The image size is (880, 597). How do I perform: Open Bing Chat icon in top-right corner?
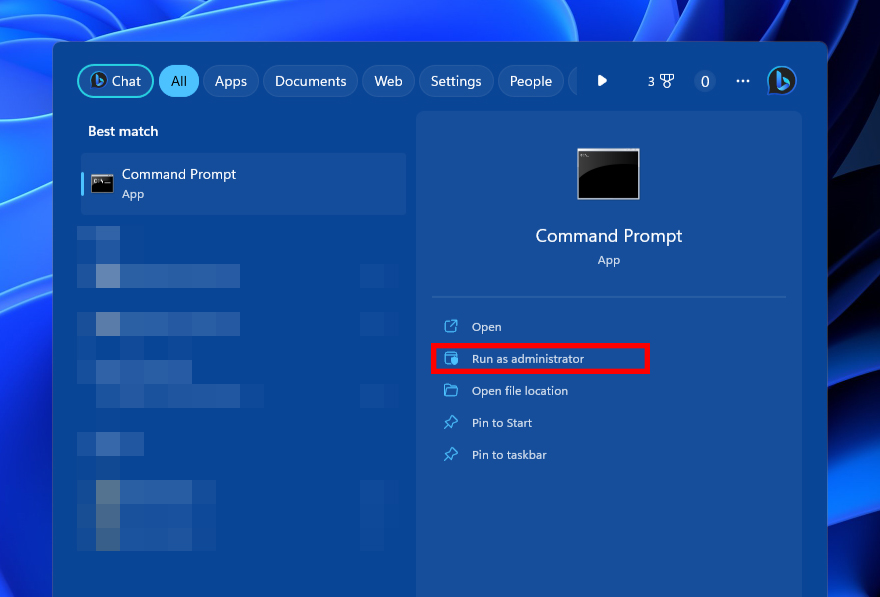coord(781,81)
